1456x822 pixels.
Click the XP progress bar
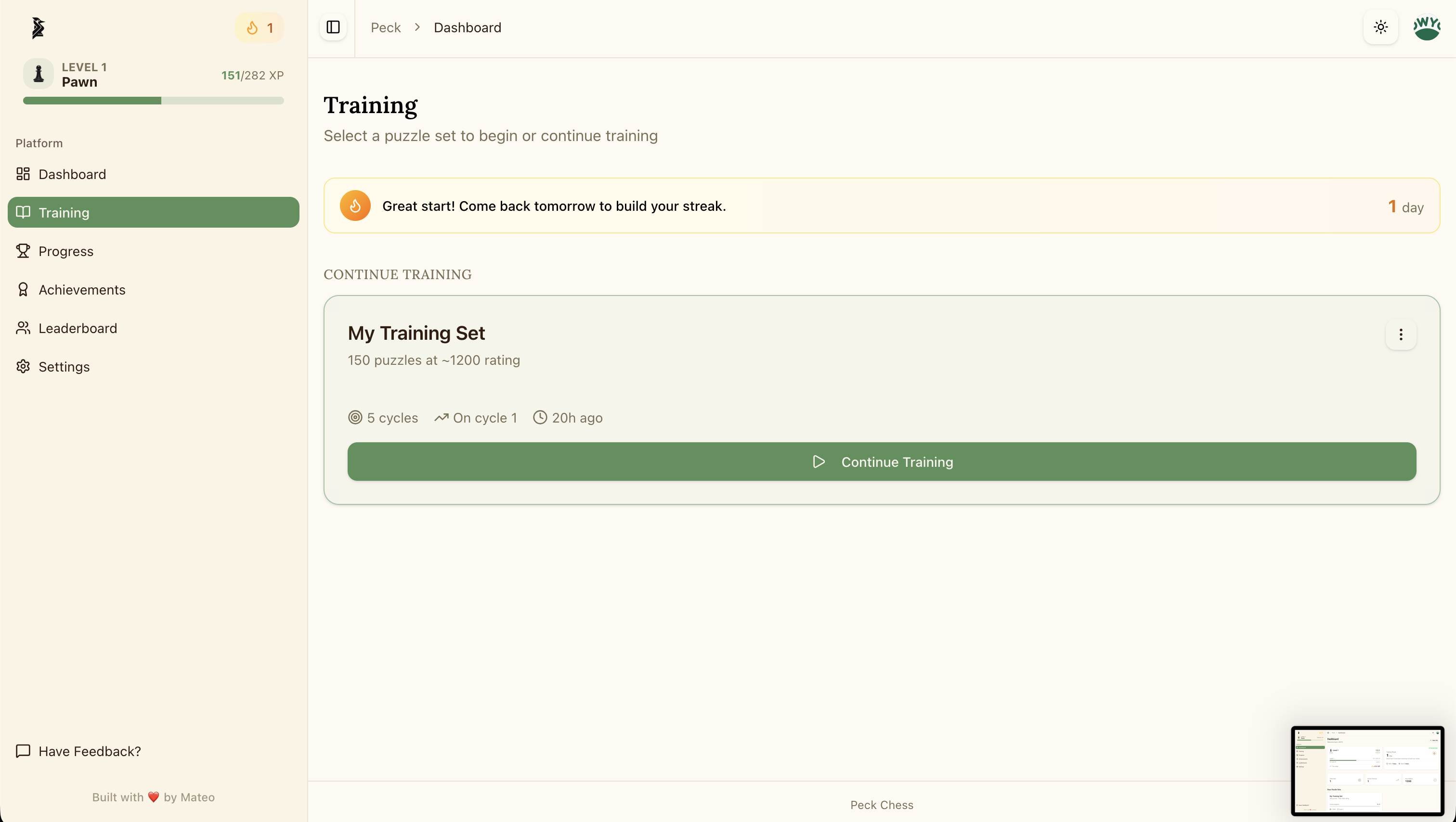click(153, 101)
